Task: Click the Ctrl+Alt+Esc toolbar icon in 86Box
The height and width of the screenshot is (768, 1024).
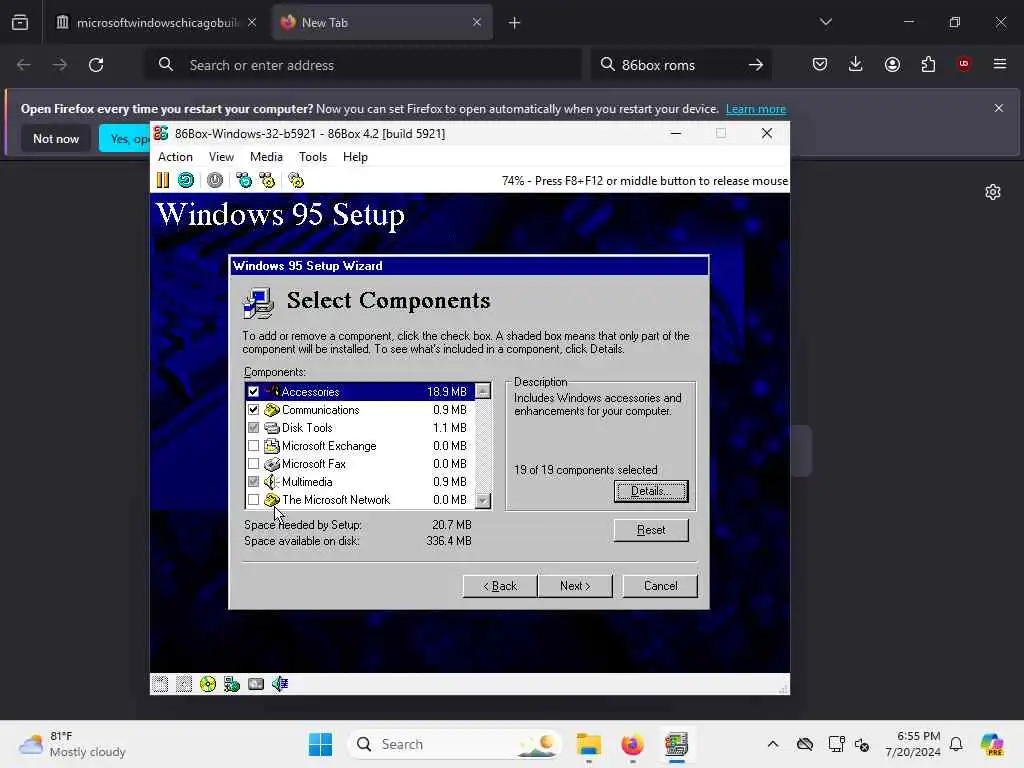Action: tap(267, 180)
